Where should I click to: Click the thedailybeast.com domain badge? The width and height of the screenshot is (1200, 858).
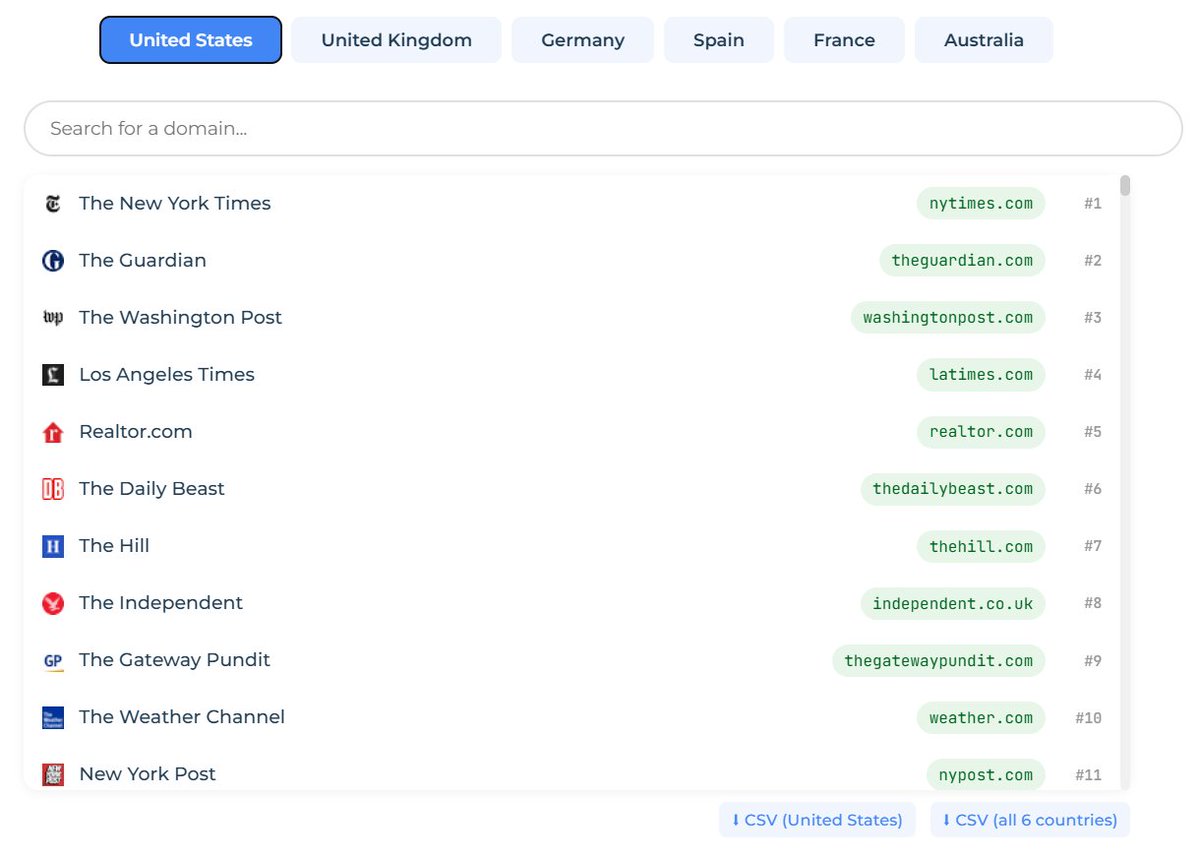click(x=953, y=489)
